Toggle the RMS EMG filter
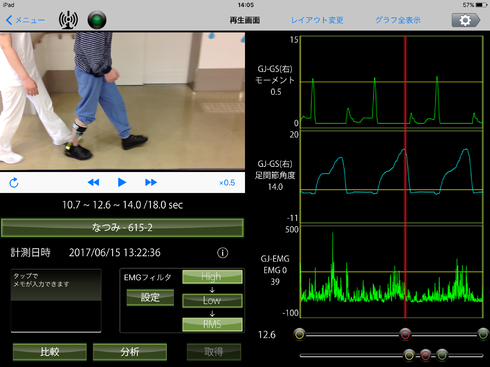The height and width of the screenshot is (367, 490). 212,324
